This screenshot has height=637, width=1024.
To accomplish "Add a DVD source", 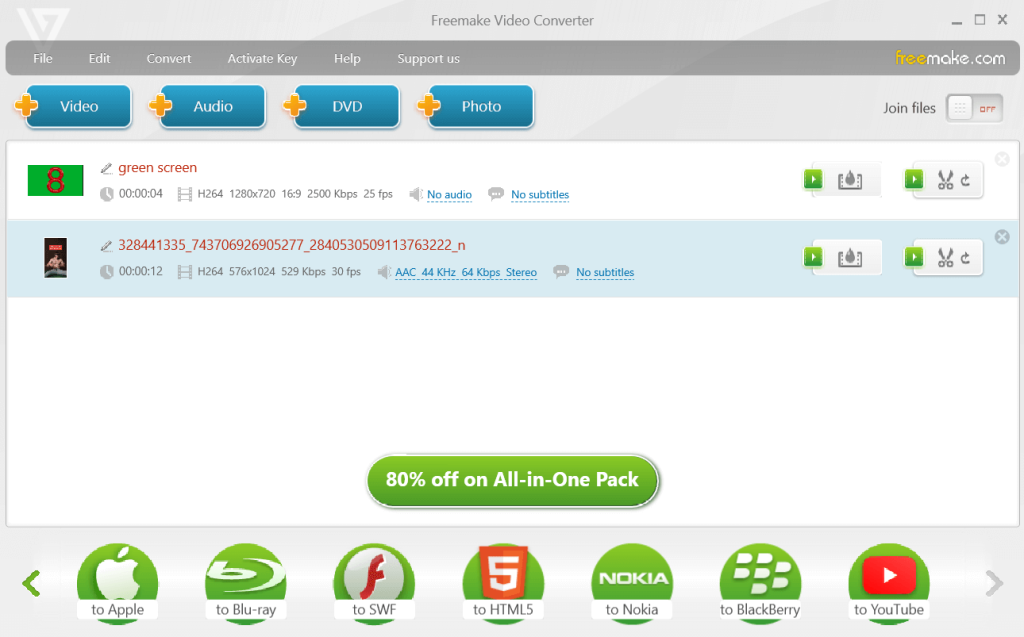I will (x=341, y=106).
